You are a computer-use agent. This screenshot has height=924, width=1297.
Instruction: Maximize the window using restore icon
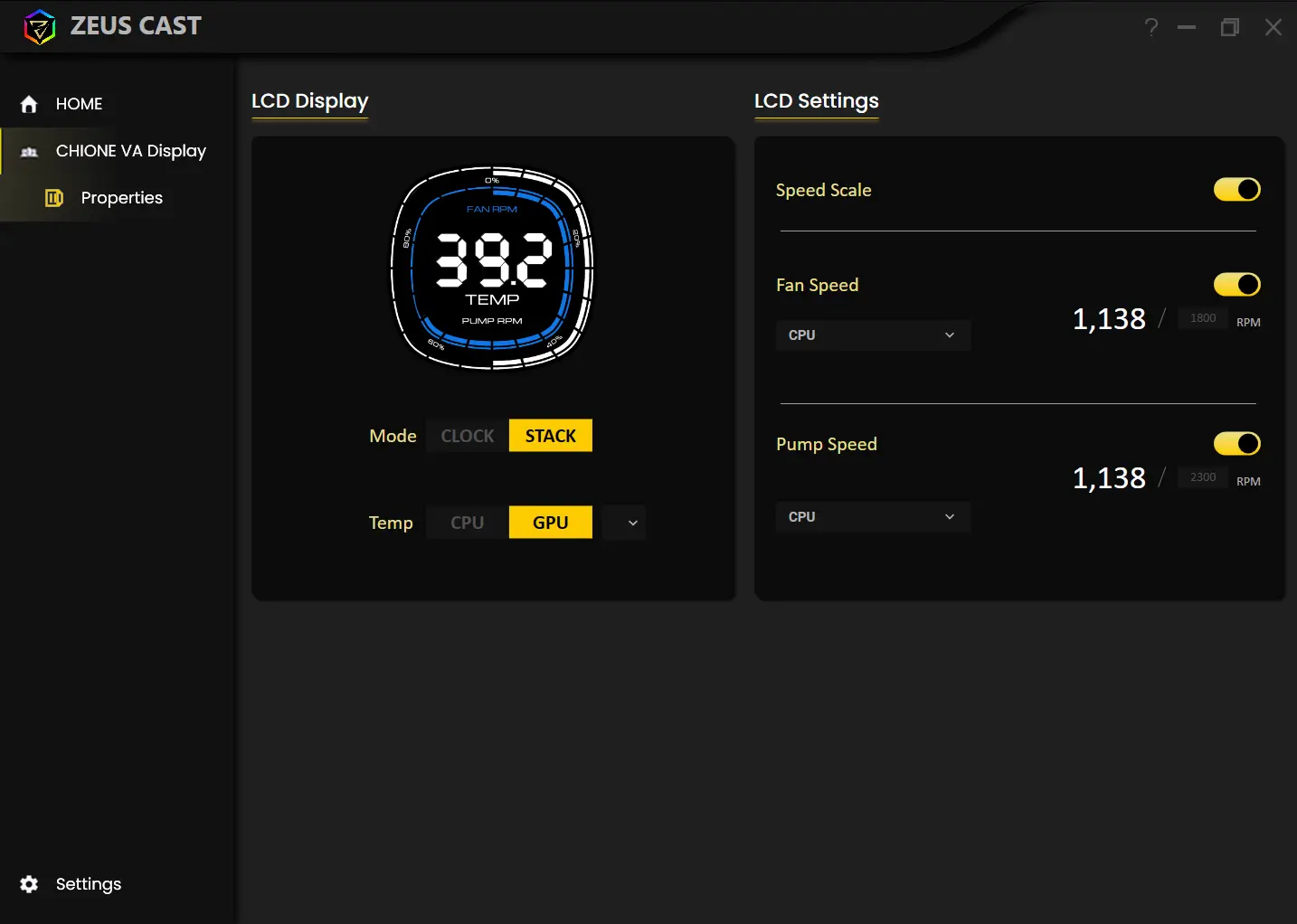[1229, 27]
